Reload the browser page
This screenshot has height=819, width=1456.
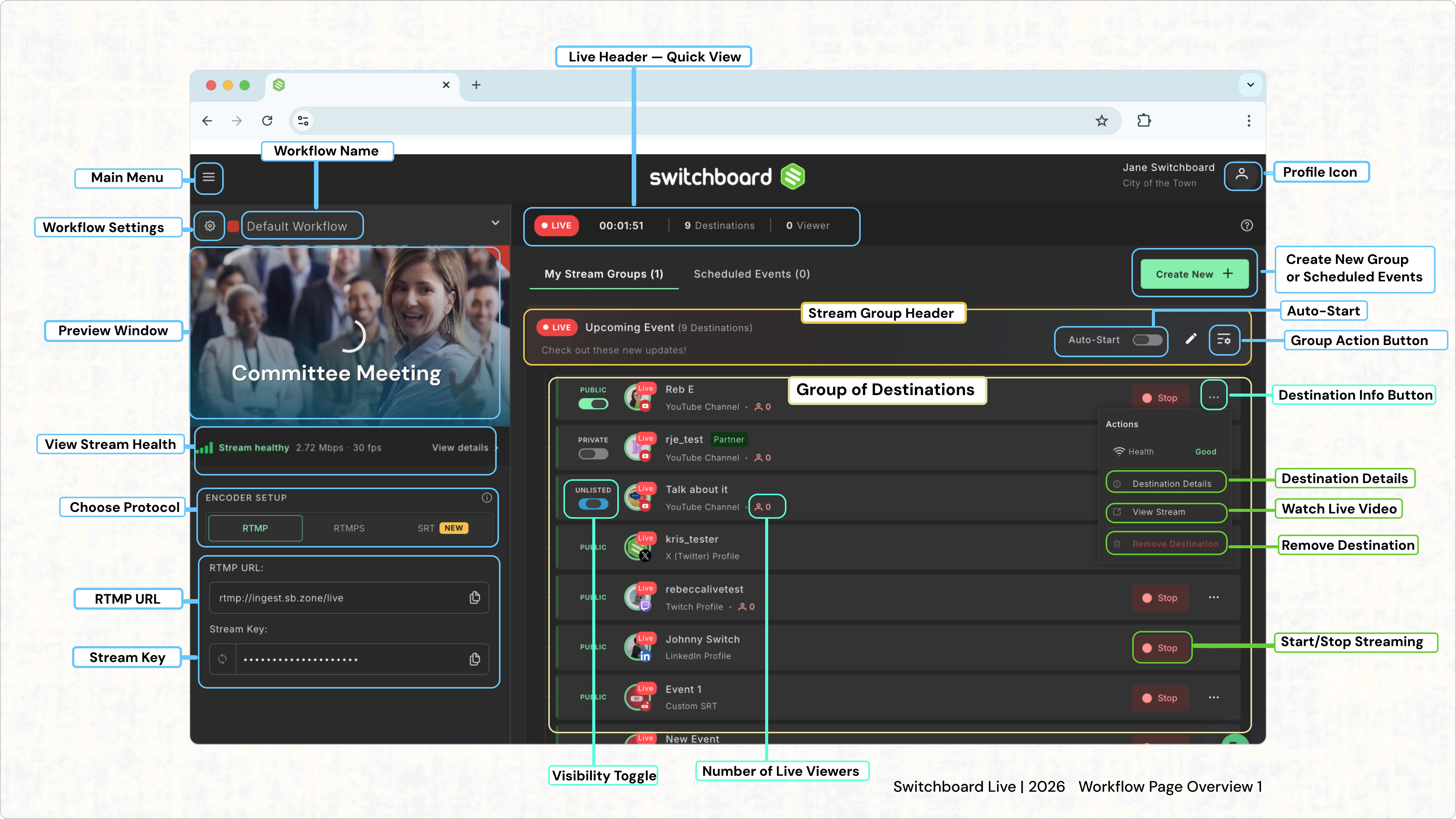point(267,121)
